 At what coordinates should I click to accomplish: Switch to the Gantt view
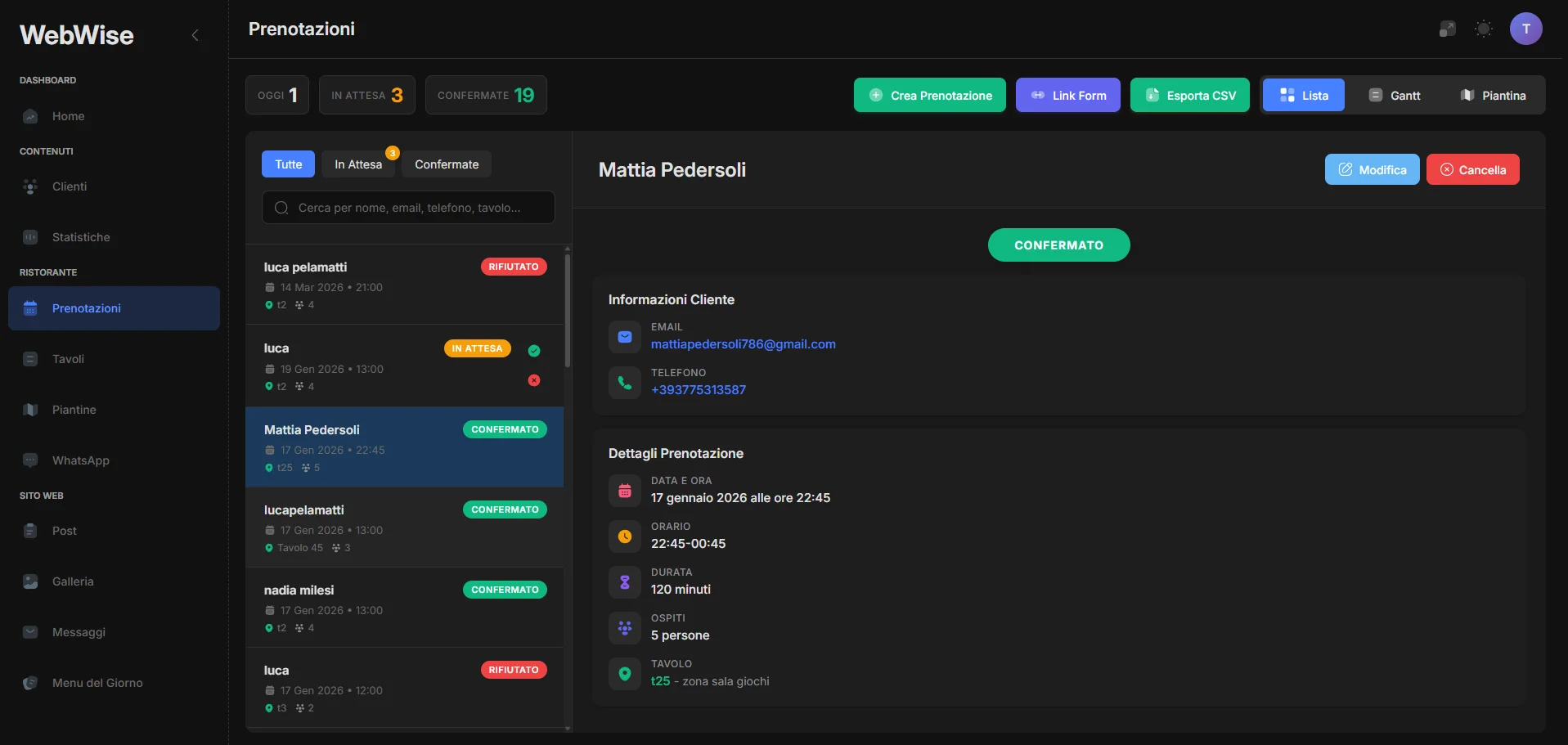coord(1395,95)
